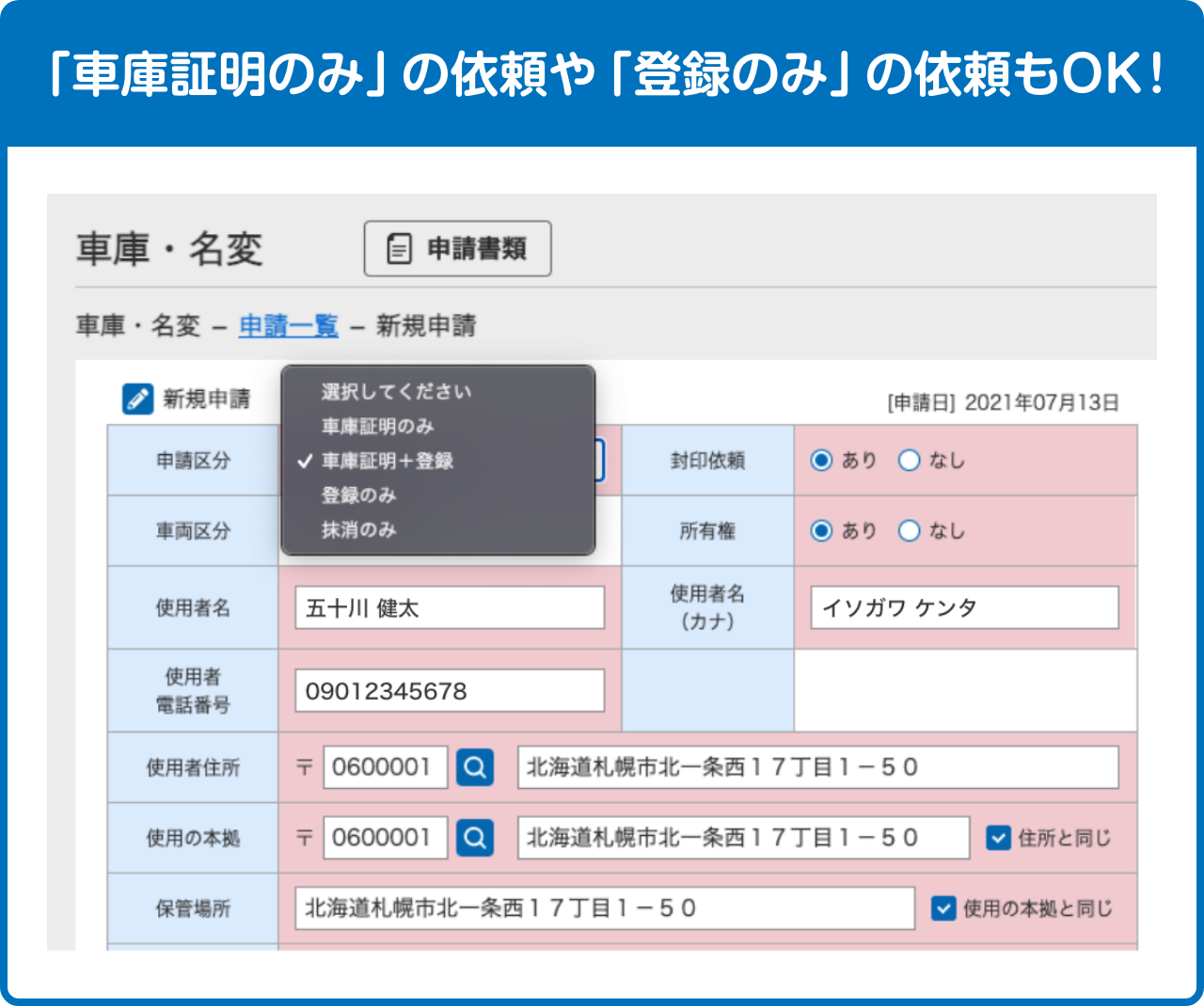Click the 使用の本拠 postal code field
Image resolution: width=1204 pixels, height=1006 pixels.
(386, 838)
